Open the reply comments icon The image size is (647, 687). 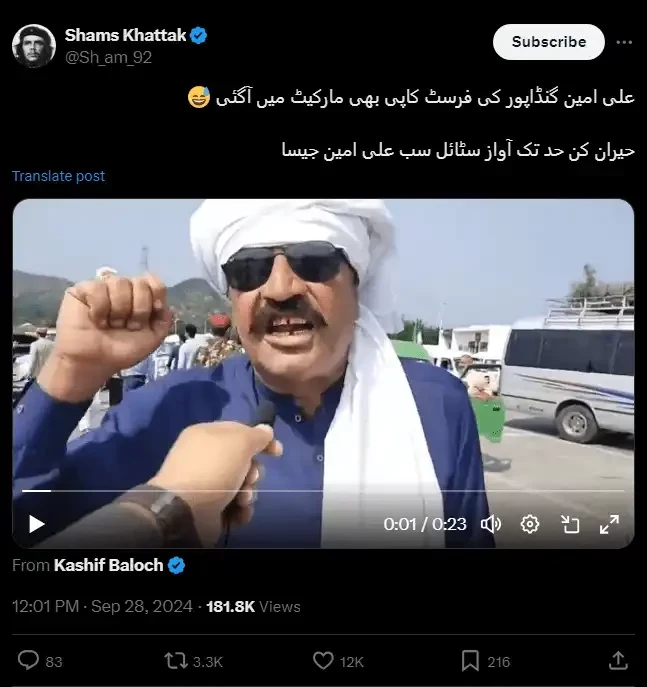pyautogui.click(x=28, y=660)
